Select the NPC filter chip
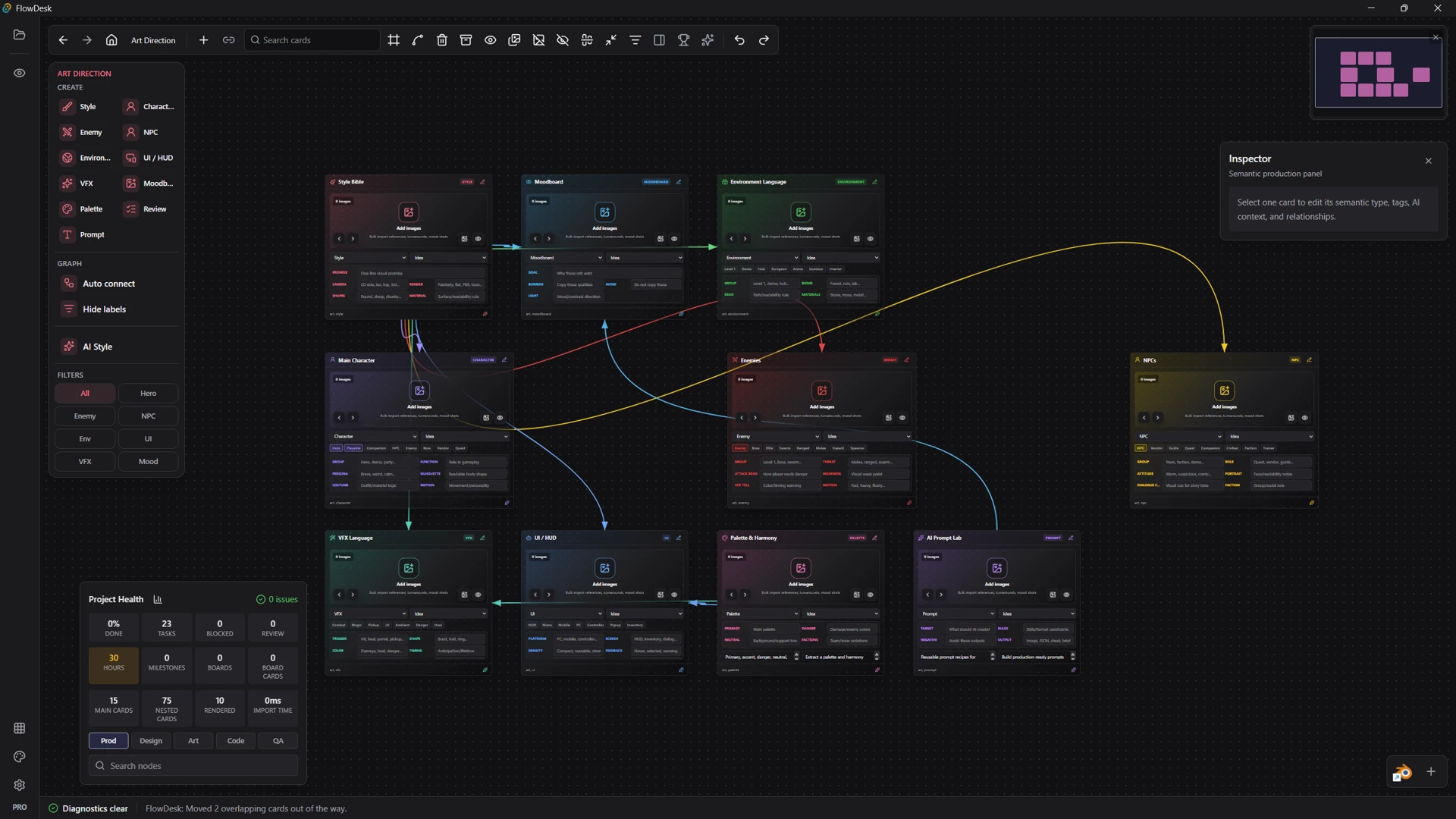Image resolution: width=1456 pixels, height=819 pixels. [149, 416]
